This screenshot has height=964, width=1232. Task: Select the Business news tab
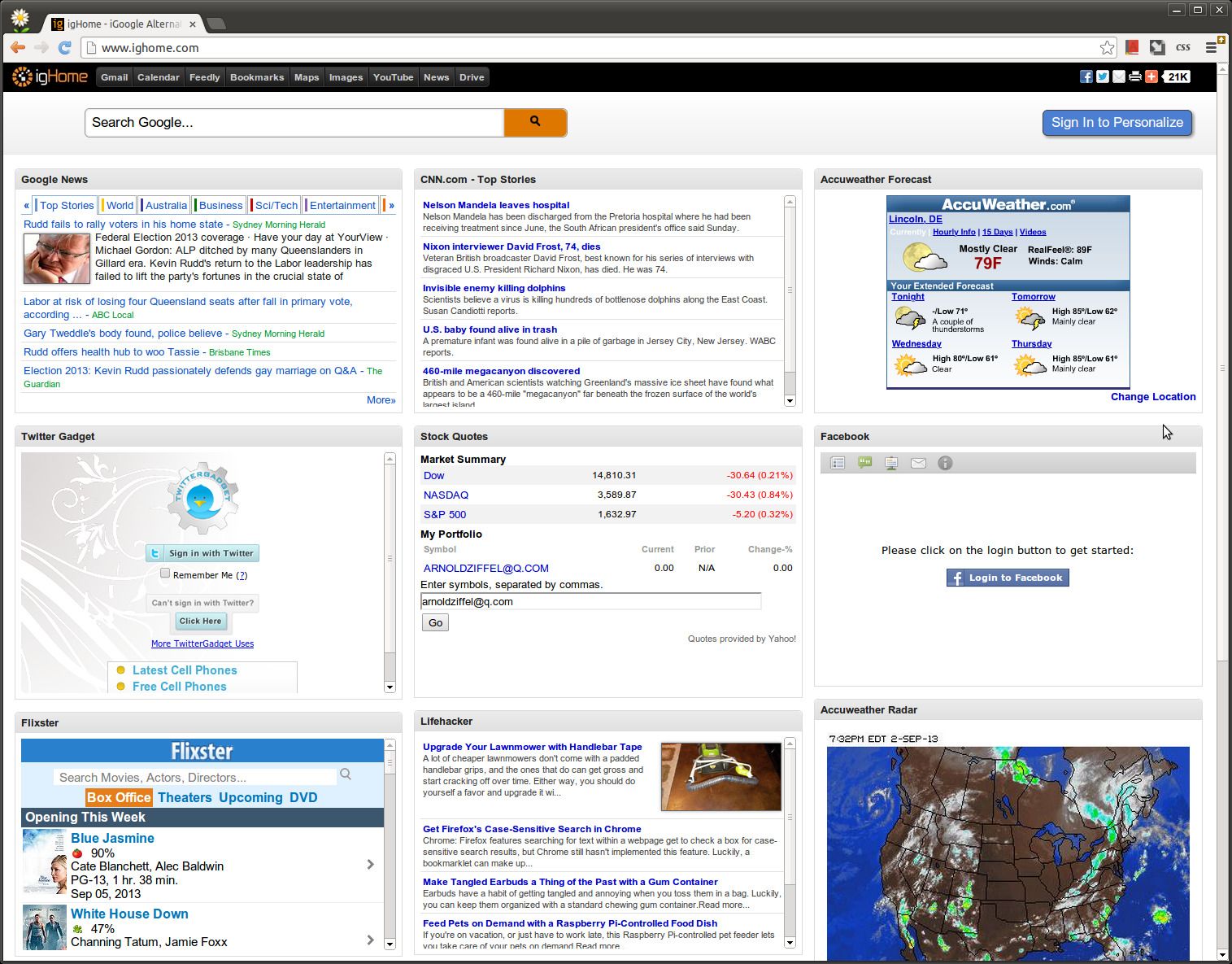(x=220, y=205)
